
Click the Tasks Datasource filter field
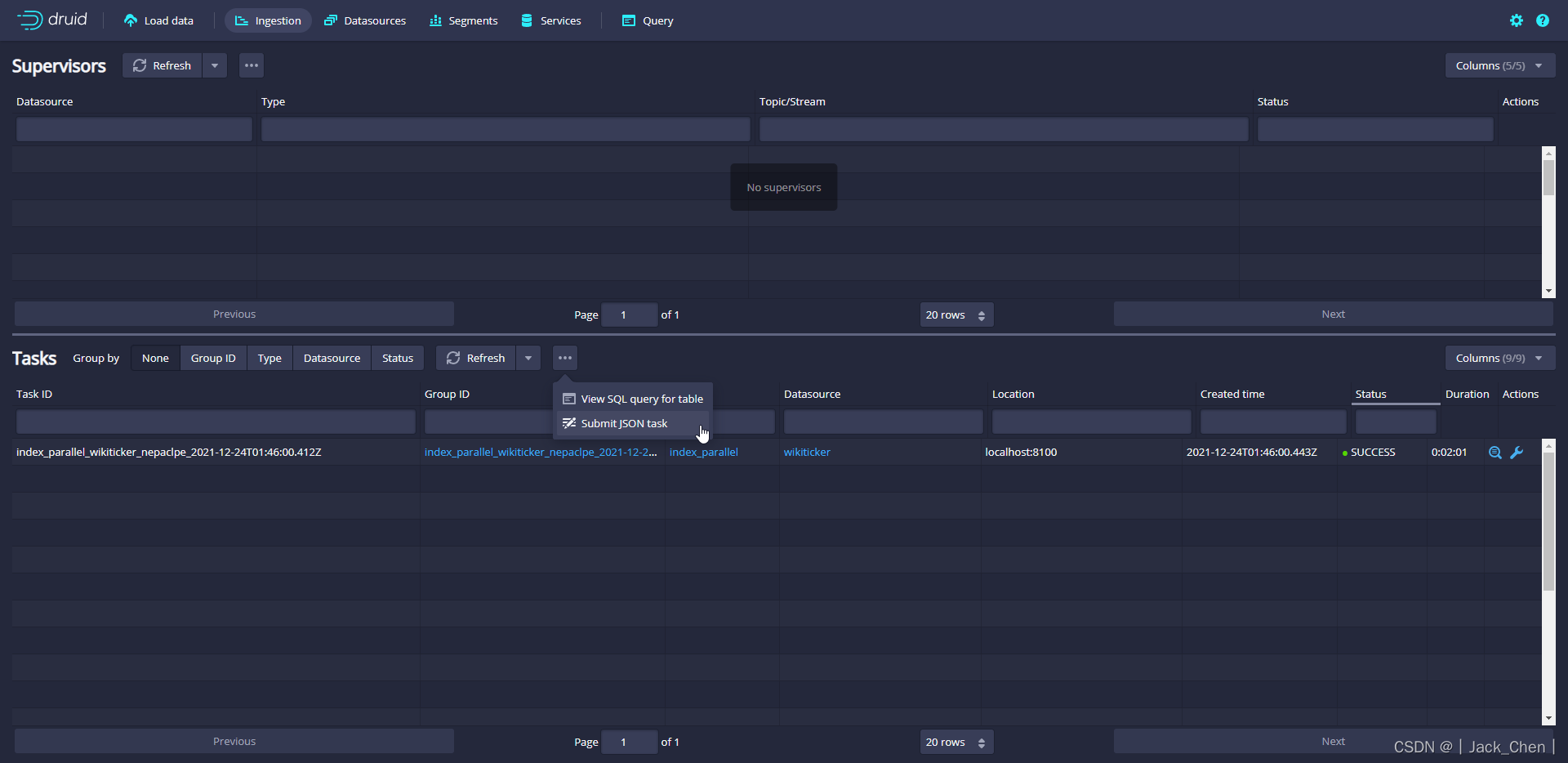[884, 422]
